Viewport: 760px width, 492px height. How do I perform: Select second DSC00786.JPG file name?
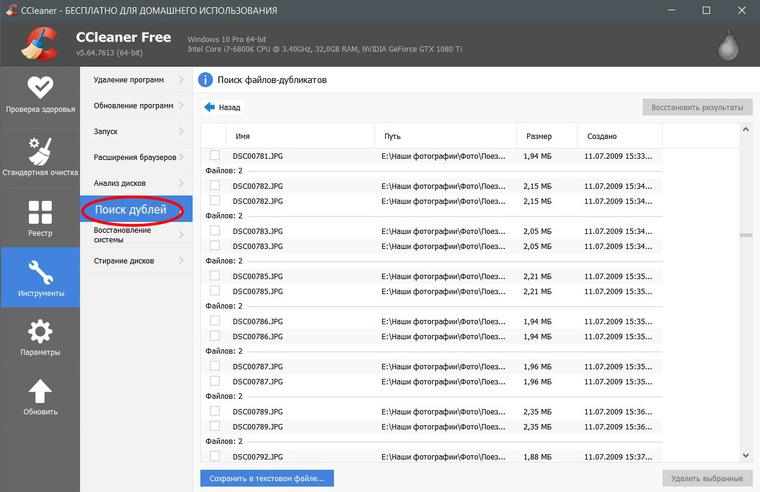(258, 336)
